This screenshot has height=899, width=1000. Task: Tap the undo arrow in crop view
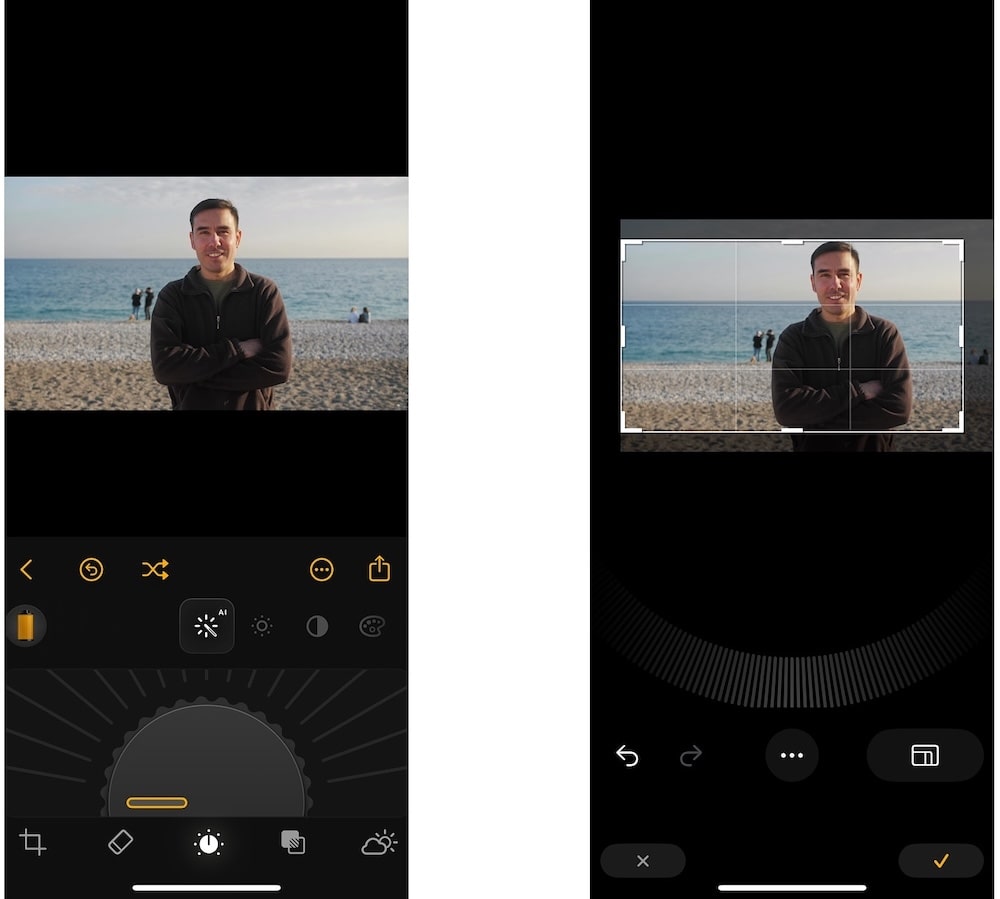pyautogui.click(x=627, y=756)
